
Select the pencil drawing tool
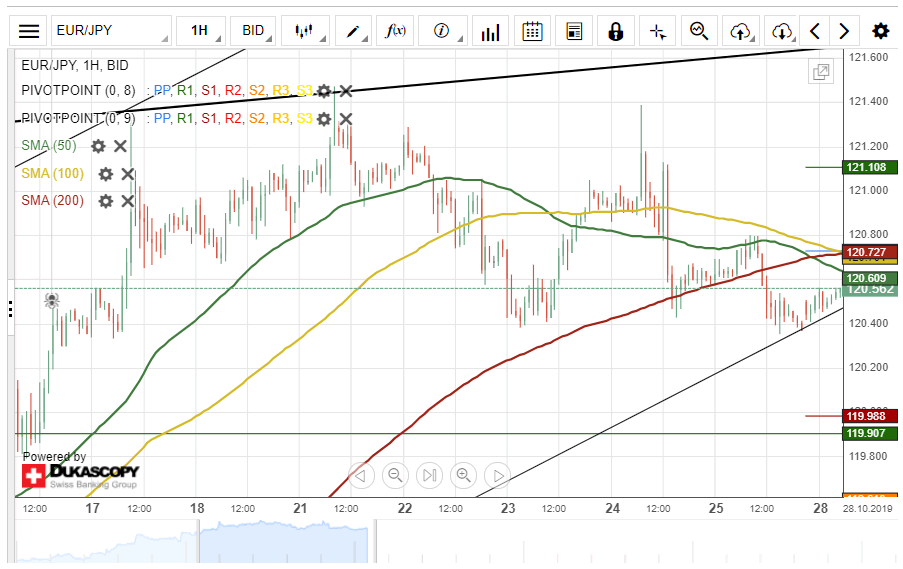(x=353, y=31)
